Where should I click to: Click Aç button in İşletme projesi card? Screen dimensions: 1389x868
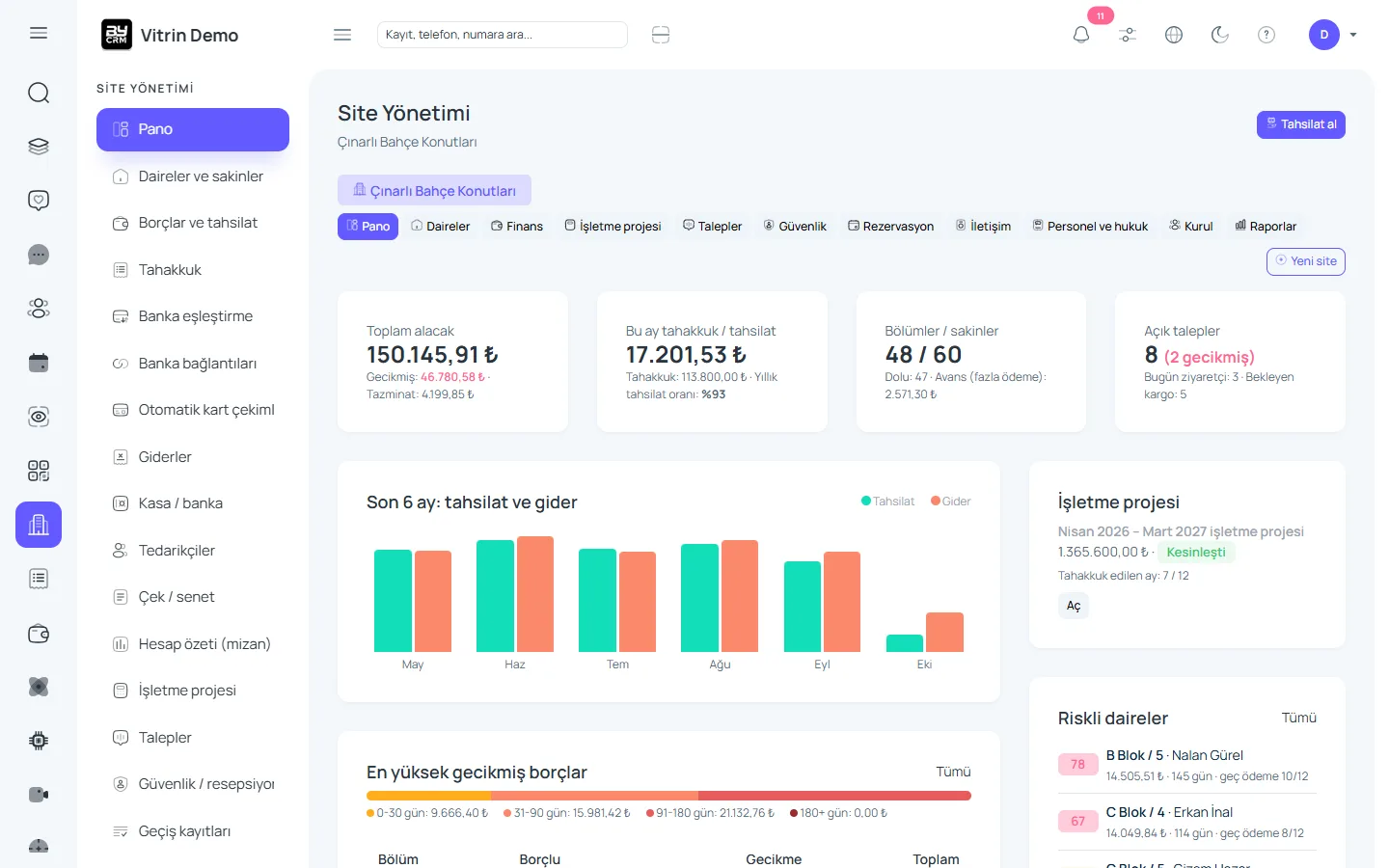point(1074,606)
